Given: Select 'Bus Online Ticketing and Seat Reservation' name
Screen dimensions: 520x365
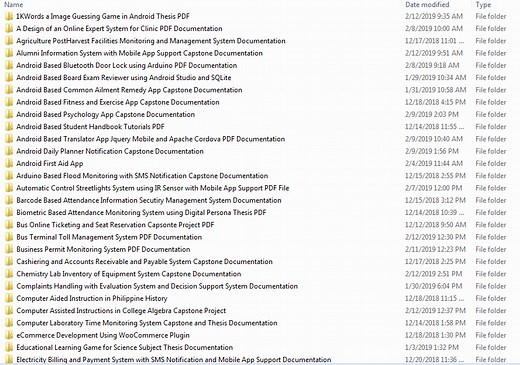Looking at the screenshot, I should pos(115,225).
